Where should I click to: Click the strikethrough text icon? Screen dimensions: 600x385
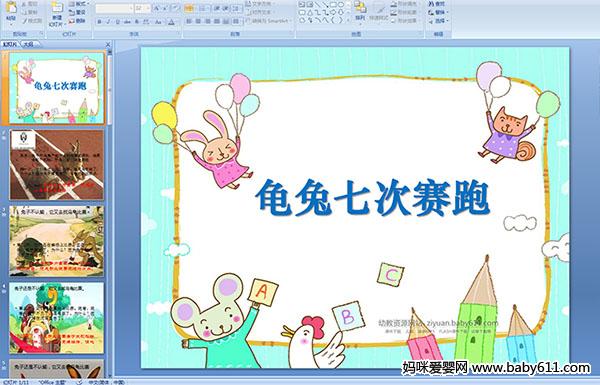127,22
